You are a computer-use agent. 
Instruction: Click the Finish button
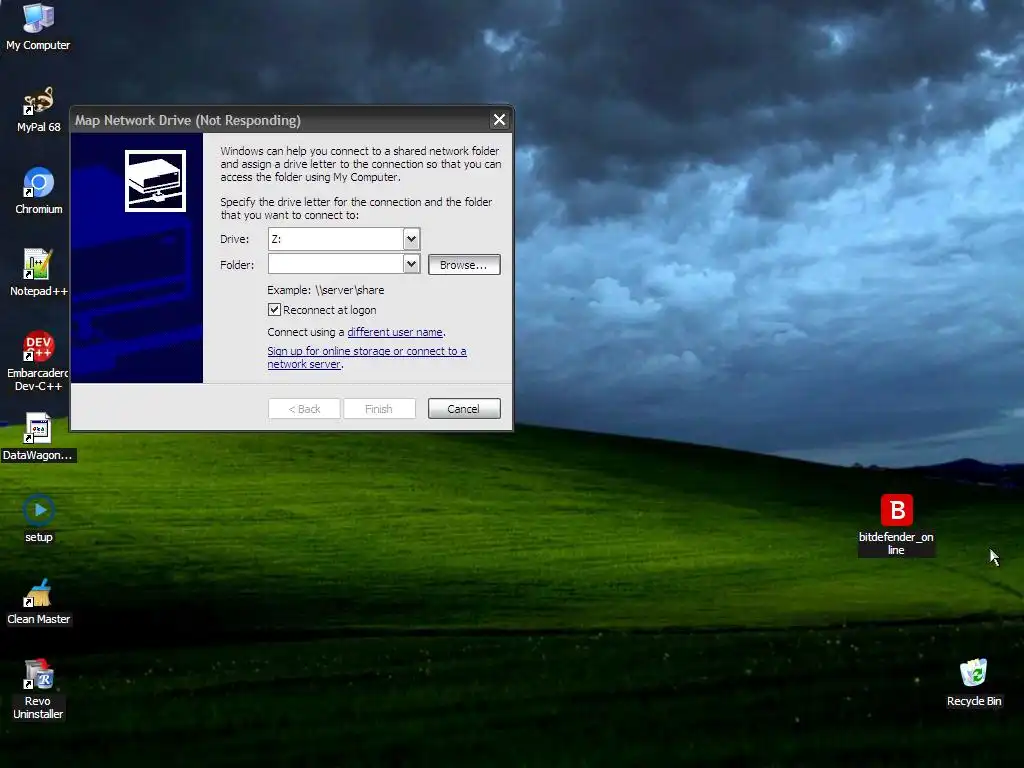[x=379, y=409]
